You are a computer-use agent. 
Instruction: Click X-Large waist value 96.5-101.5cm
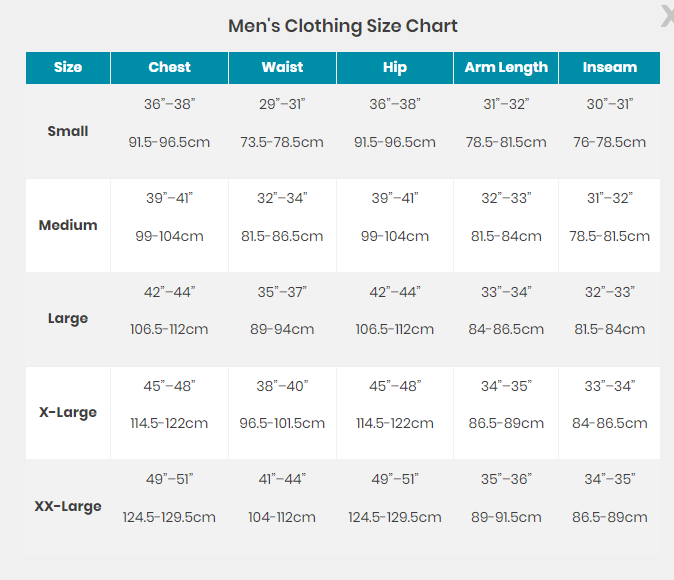282,423
